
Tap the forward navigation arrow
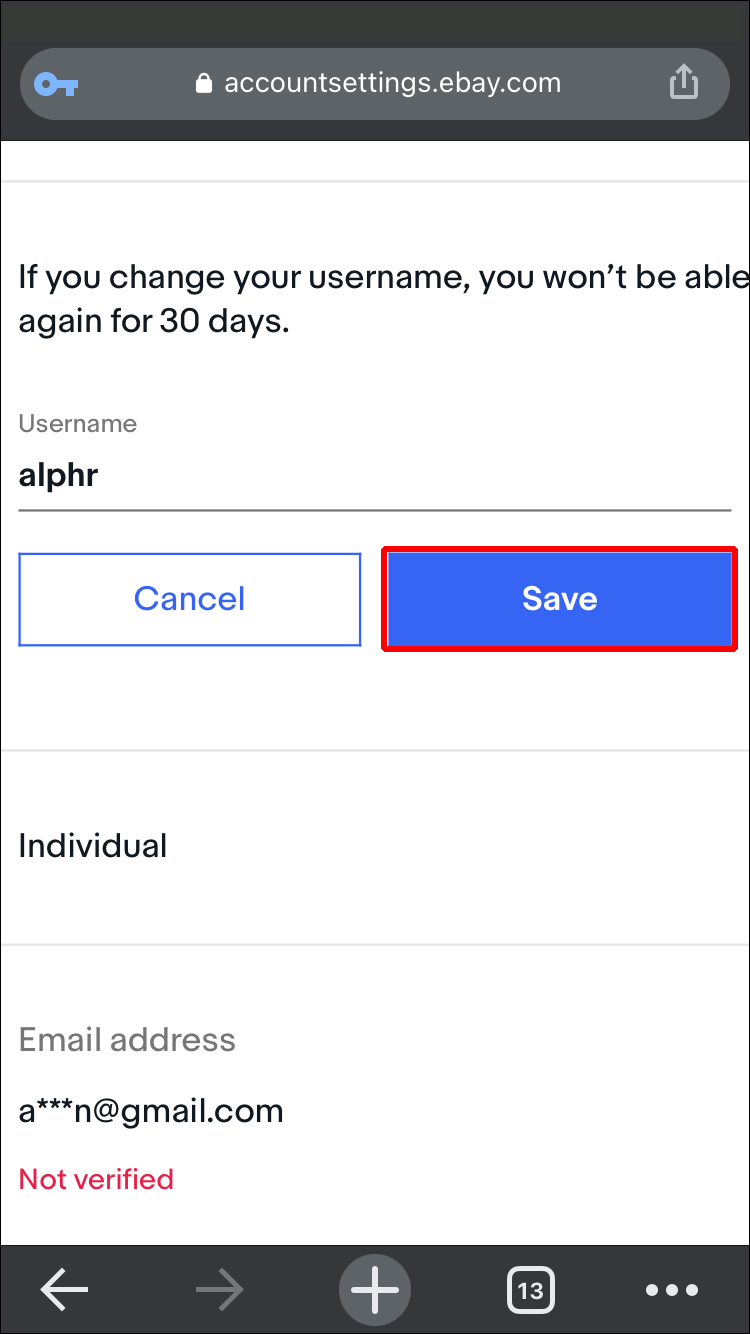pos(219,1290)
